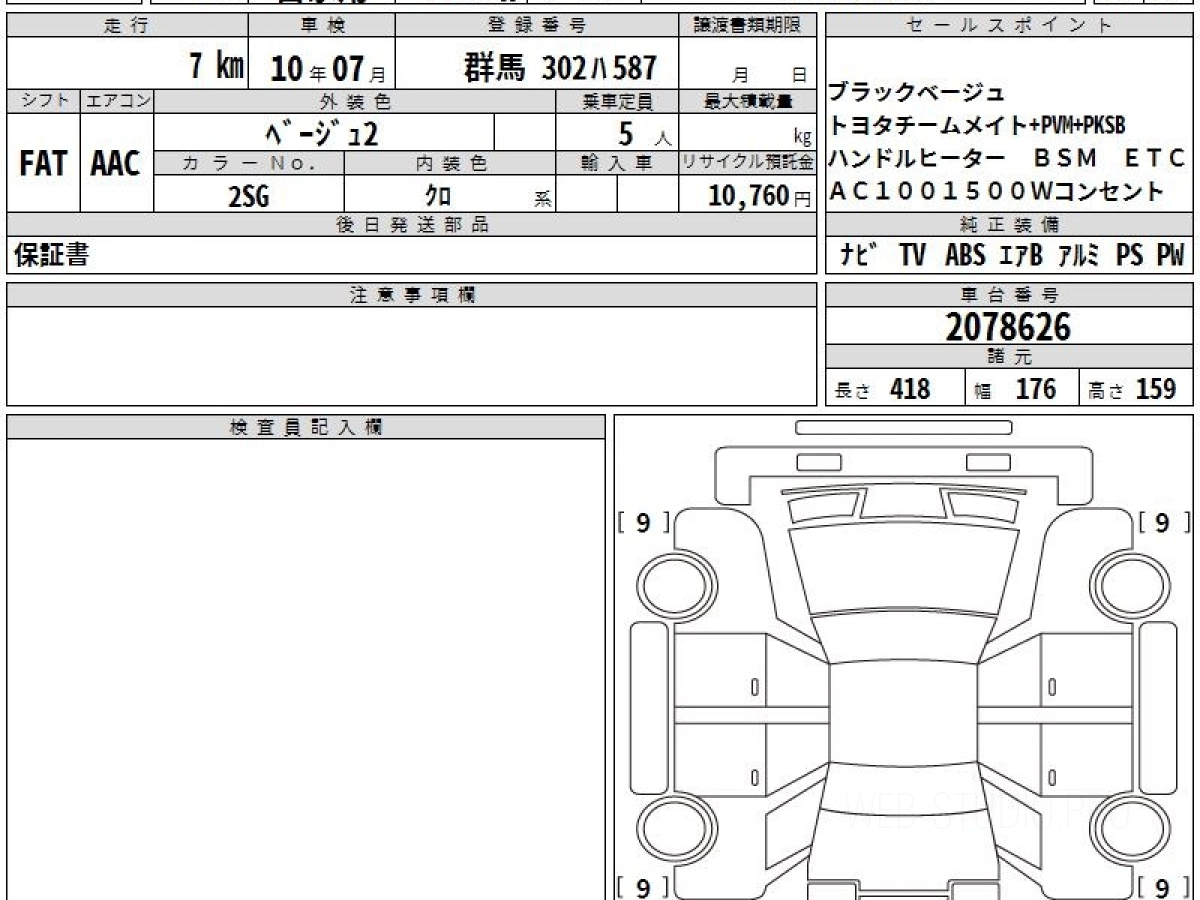
Task: Click the カラーNo. header
Action: pyautogui.click(x=250, y=163)
